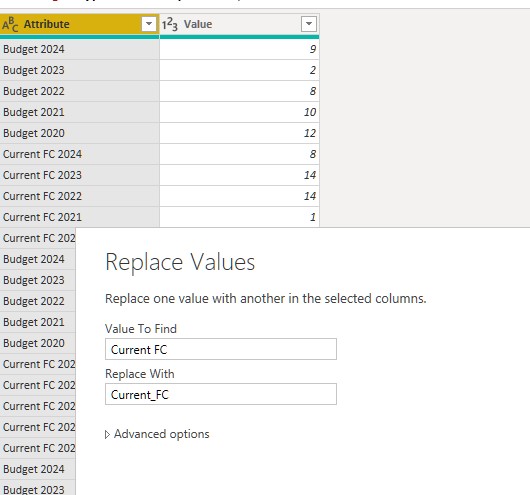This screenshot has height=495, width=530.
Task: Click value 2 in the Budget 2023 row
Action: click(x=239, y=70)
